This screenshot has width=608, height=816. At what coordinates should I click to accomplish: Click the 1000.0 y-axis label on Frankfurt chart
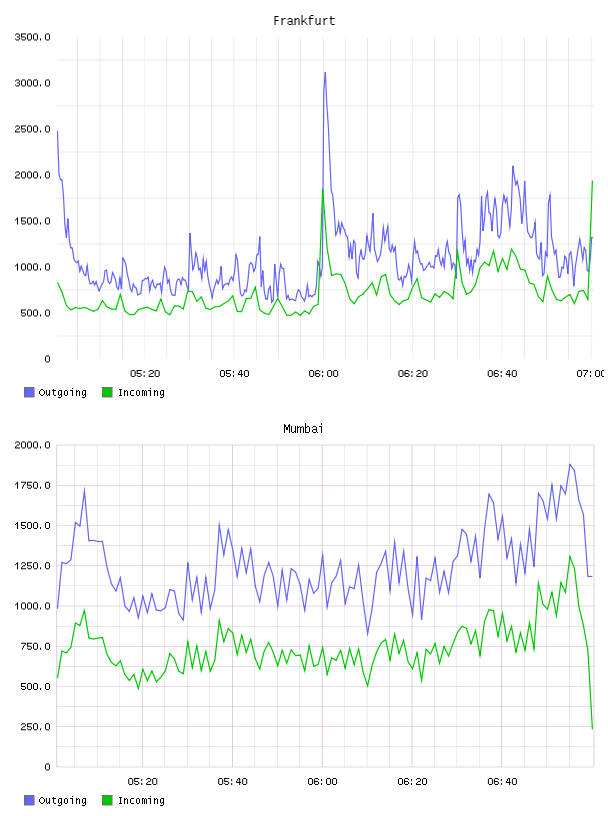(x=33, y=267)
